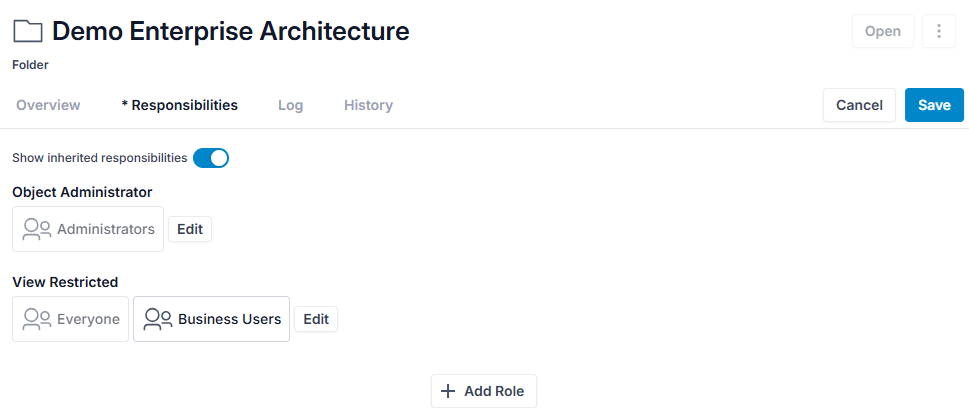The width and height of the screenshot is (969, 418).
Task: Click the Business Users group icon
Action: (158, 319)
